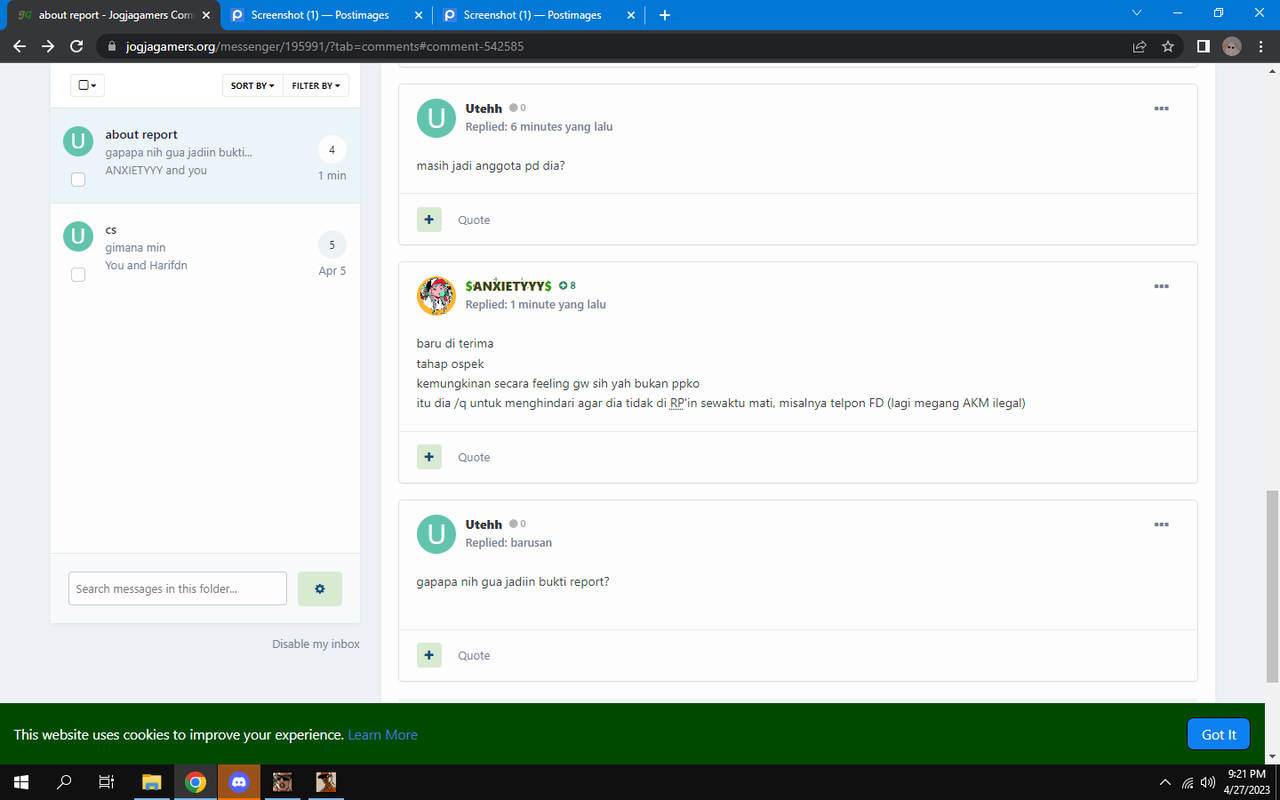Click the browser forward arrow

48,46
